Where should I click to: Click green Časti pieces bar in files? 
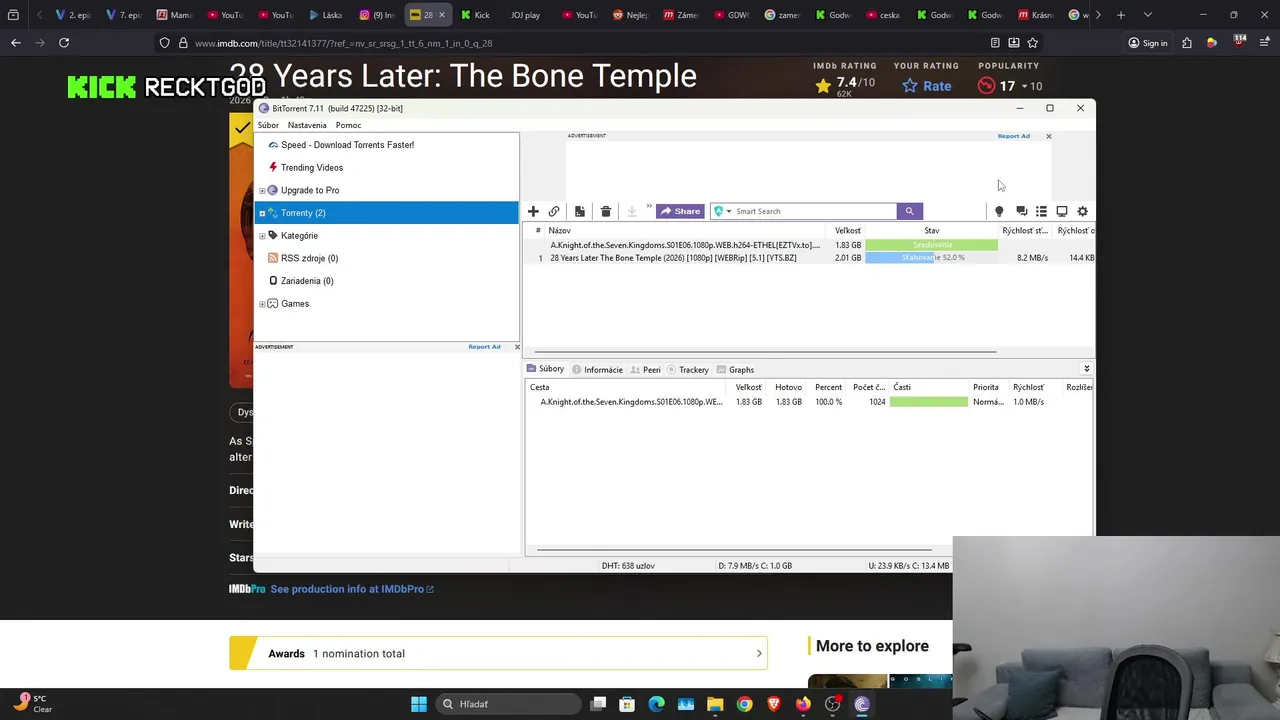coord(929,402)
